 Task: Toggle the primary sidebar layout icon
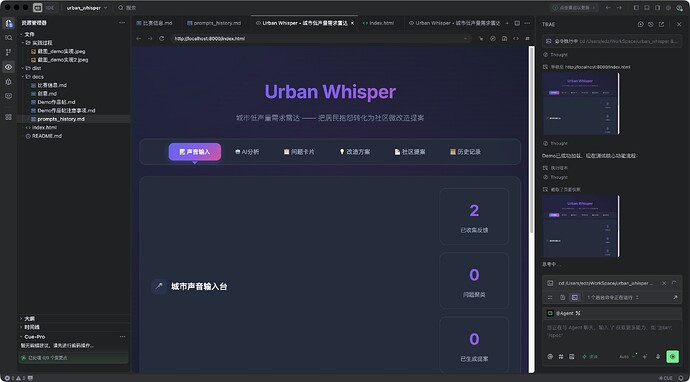pyautogui.click(x=636, y=8)
